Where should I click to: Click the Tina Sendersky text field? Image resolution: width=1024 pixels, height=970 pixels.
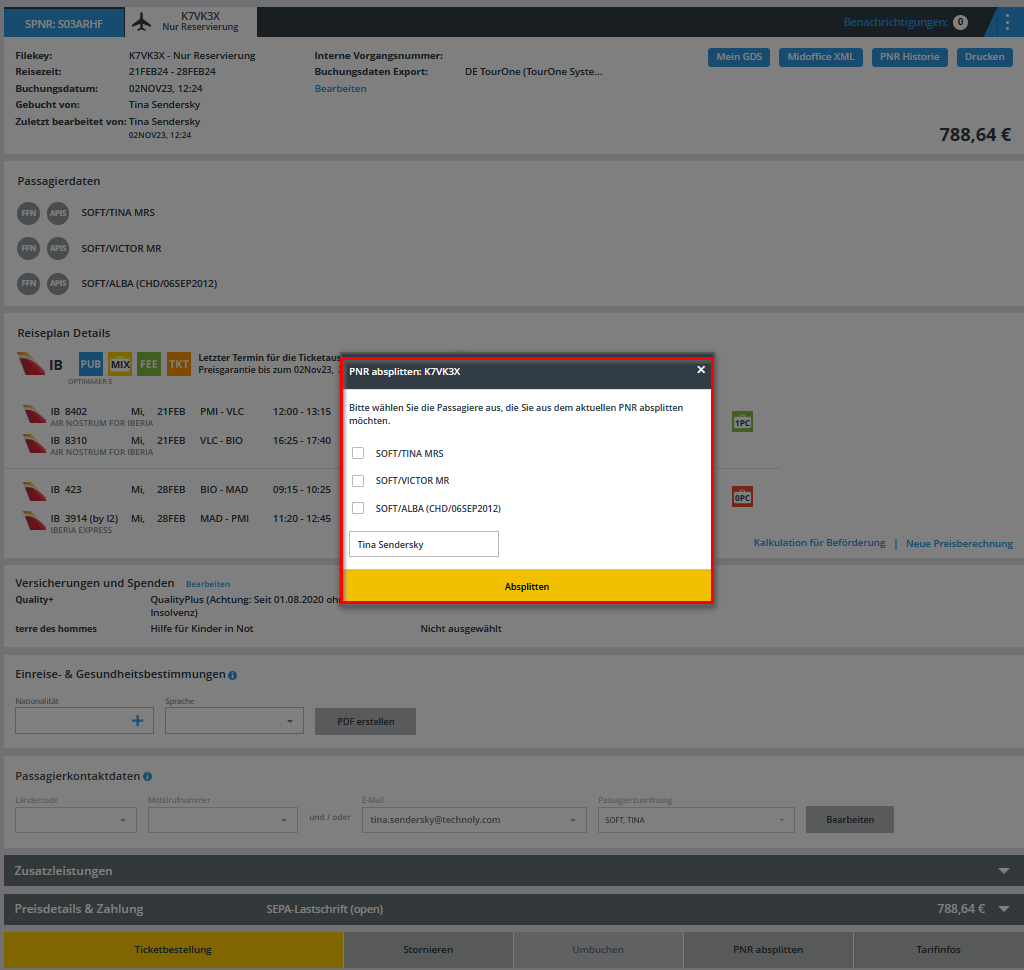[x=423, y=544]
